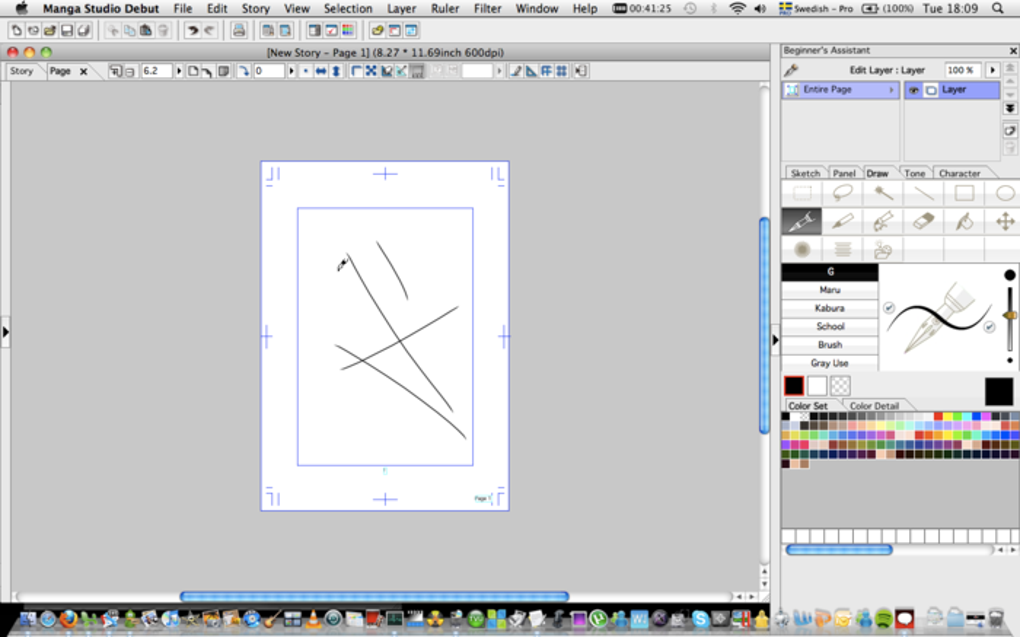
Task: Expand the Entire Page arrow
Action: [891, 90]
